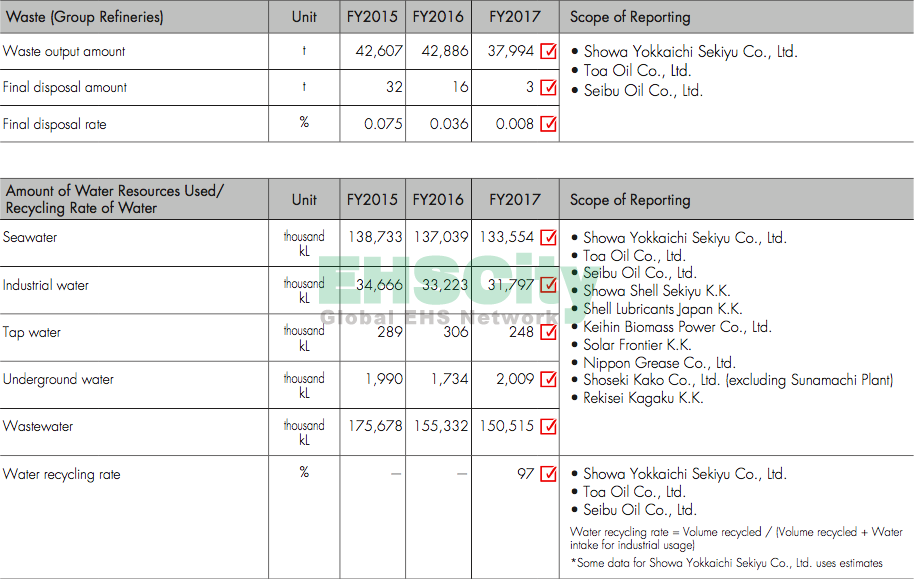
Task: Click the "Seawater" row label
Action: tap(30, 238)
